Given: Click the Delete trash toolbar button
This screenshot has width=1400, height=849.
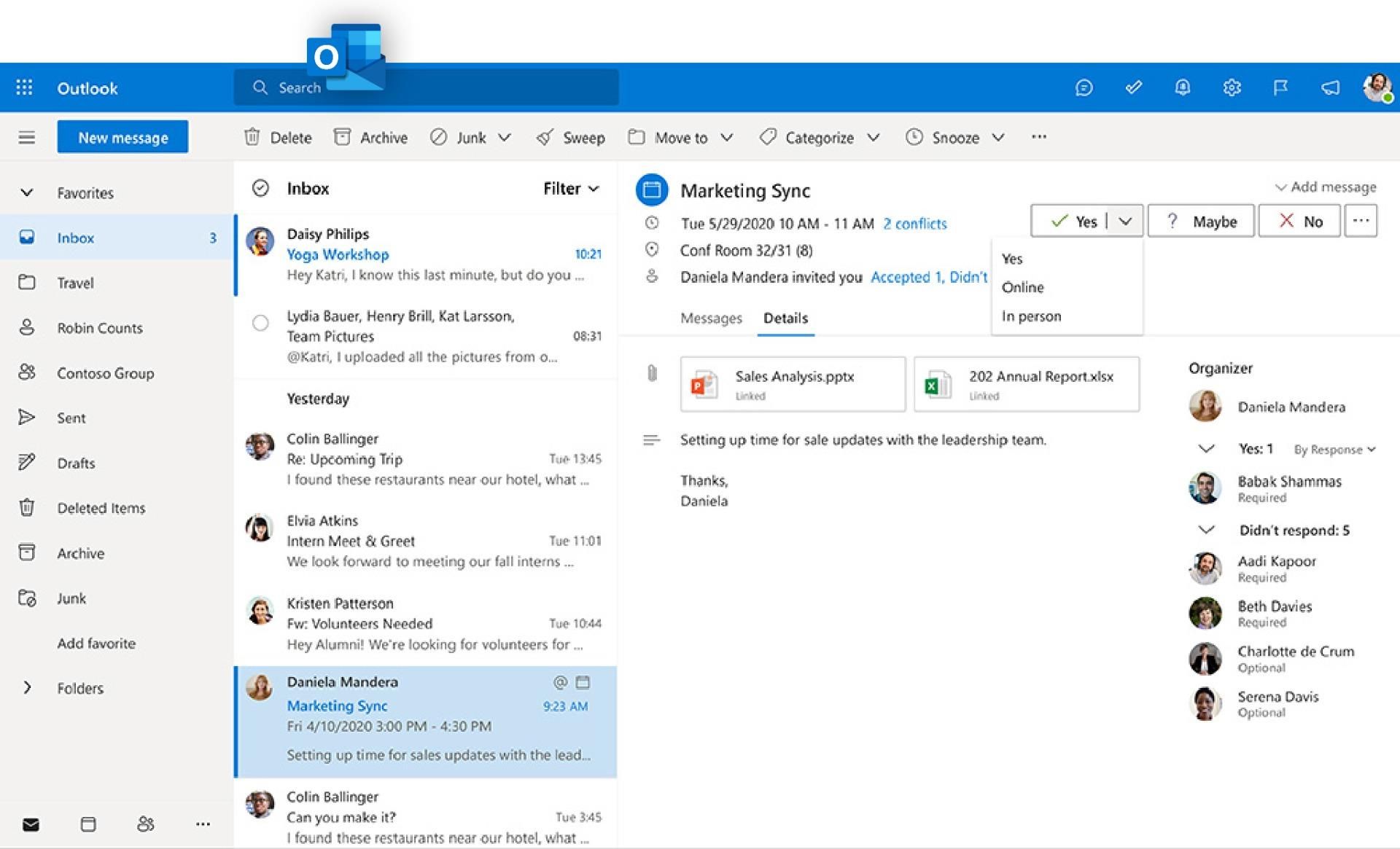Looking at the screenshot, I should pyautogui.click(x=278, y=137).
